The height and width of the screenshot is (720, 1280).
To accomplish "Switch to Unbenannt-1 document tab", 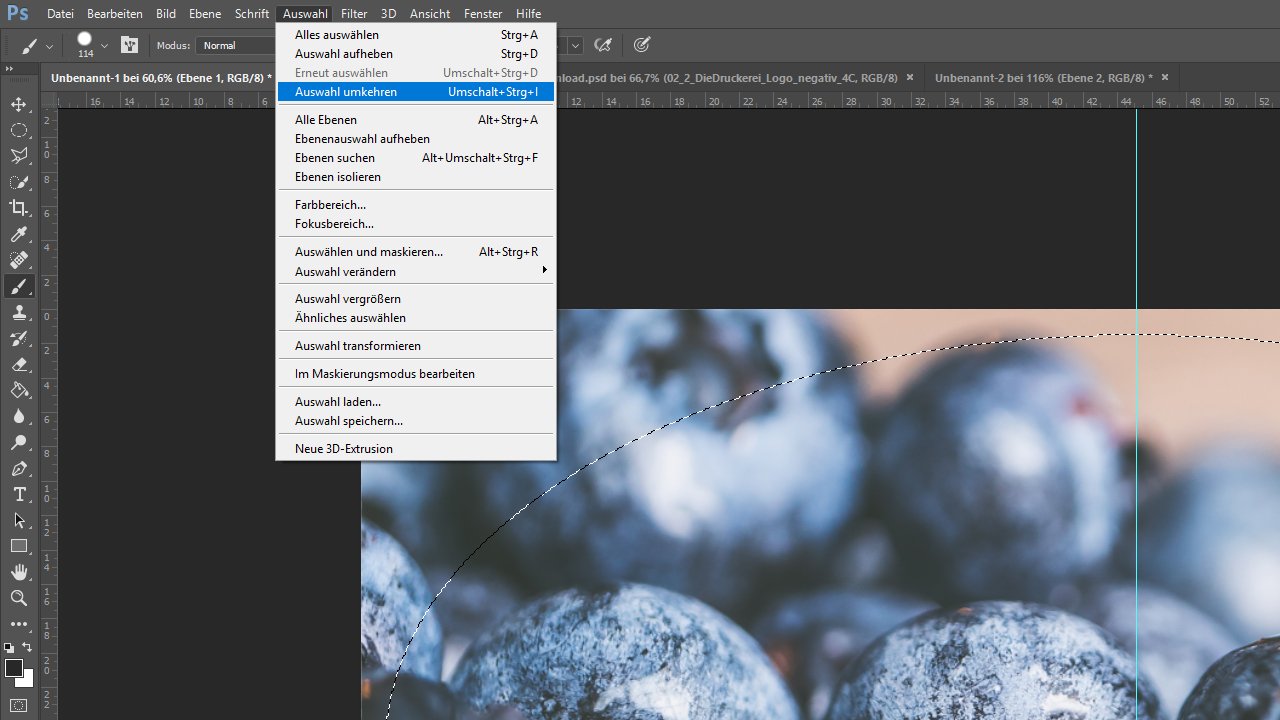I will 160,77.
